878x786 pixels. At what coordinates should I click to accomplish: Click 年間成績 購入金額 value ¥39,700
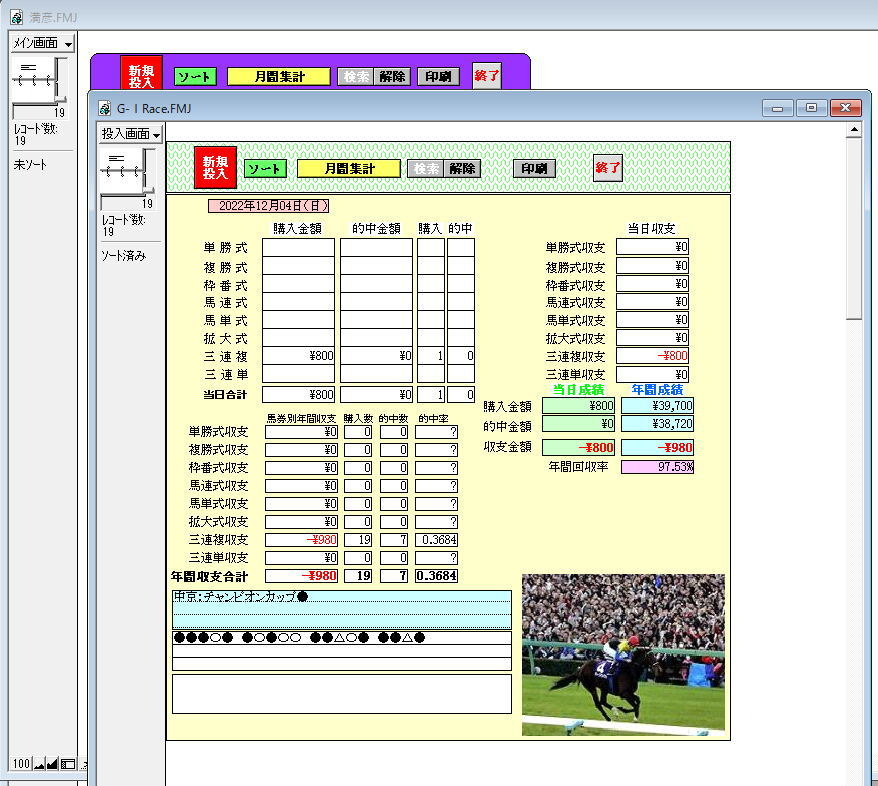(x=657, y=405)
